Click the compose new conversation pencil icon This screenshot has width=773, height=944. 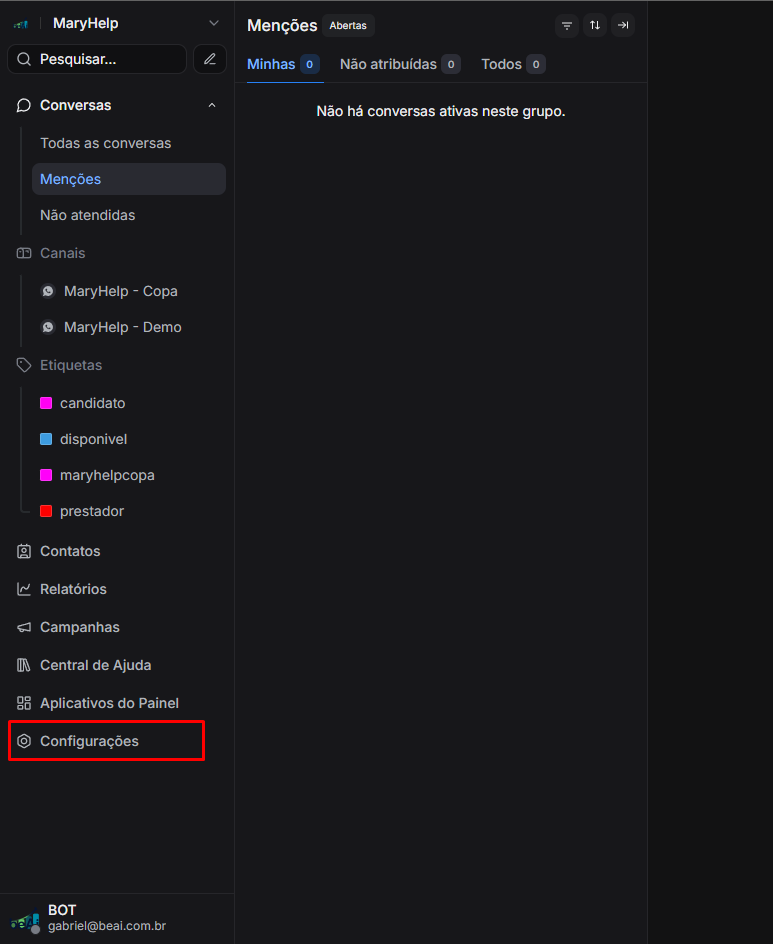pos(209,59)
